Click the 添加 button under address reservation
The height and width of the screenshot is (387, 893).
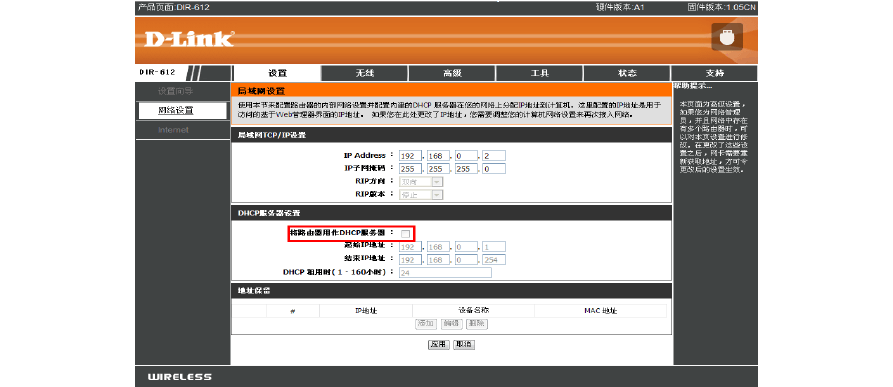(426, 323)
